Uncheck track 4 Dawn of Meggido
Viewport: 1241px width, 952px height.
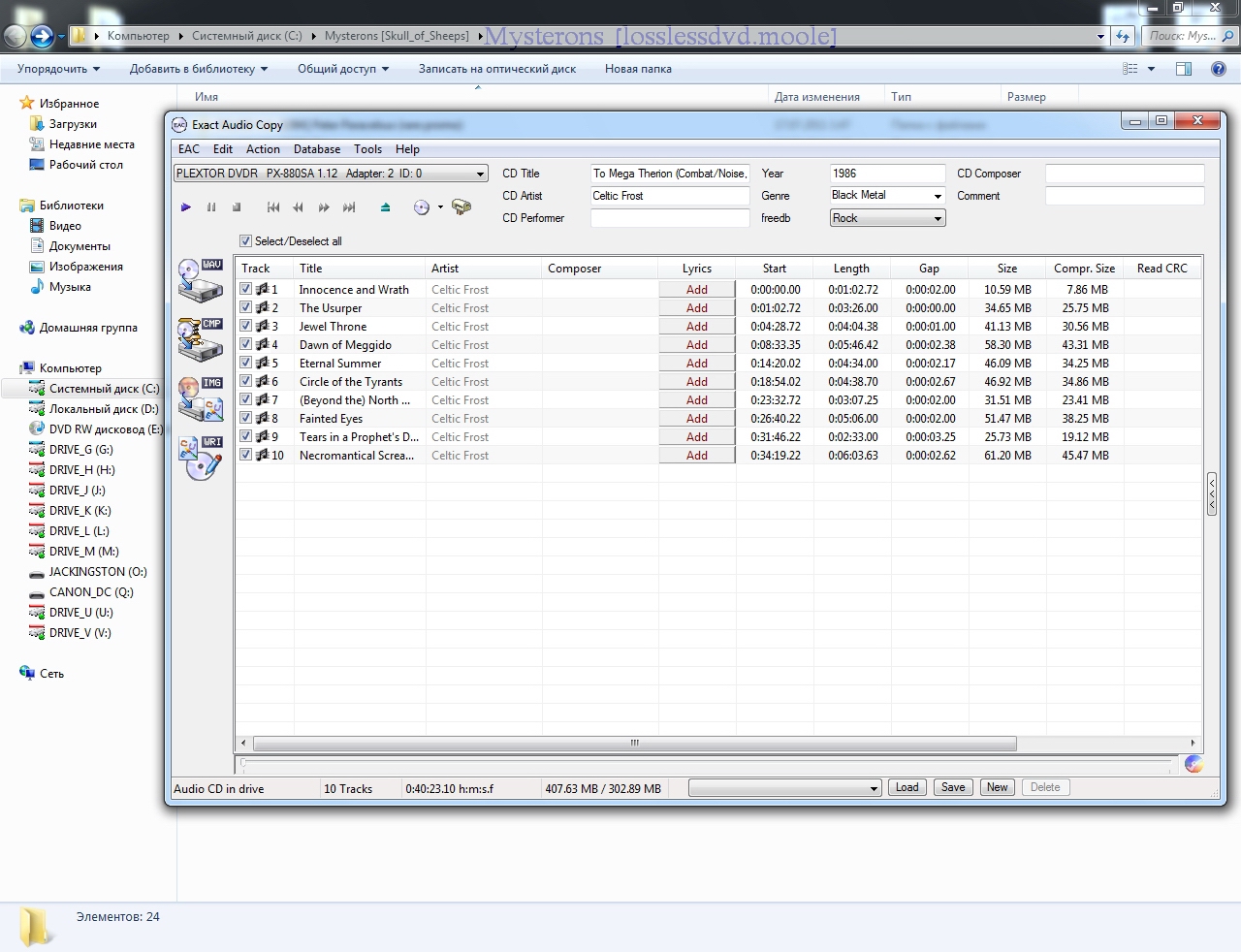[246, 344]
